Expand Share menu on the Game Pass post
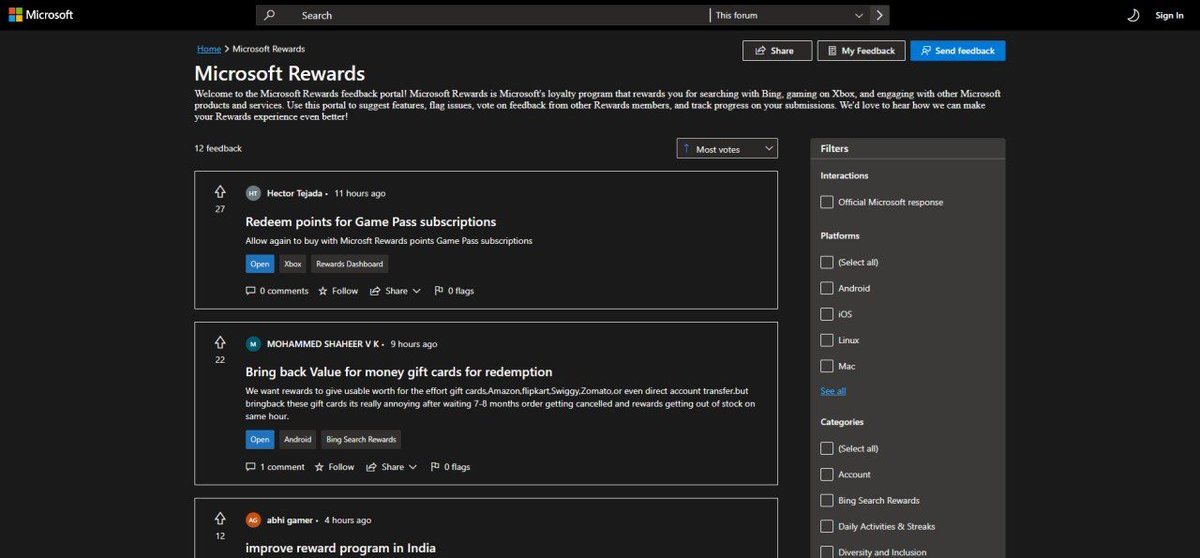Screen dimensions: 1200x558 coord(395,291)
